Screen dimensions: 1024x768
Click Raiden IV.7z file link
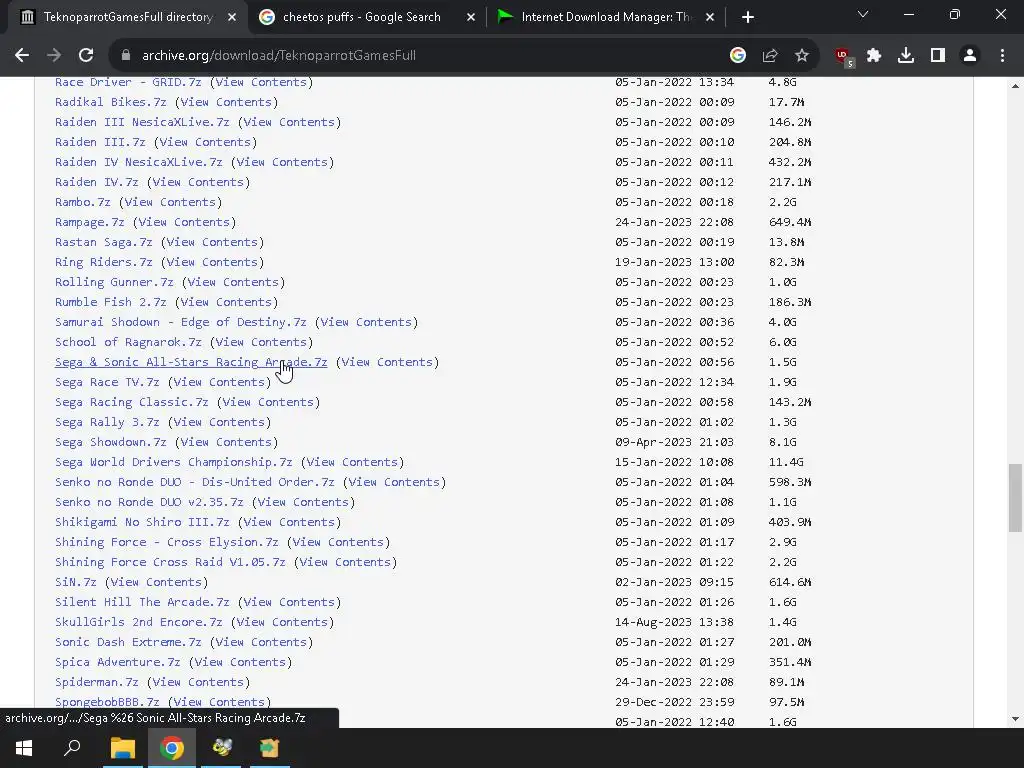pyautogui.click(x=96, y=182)
